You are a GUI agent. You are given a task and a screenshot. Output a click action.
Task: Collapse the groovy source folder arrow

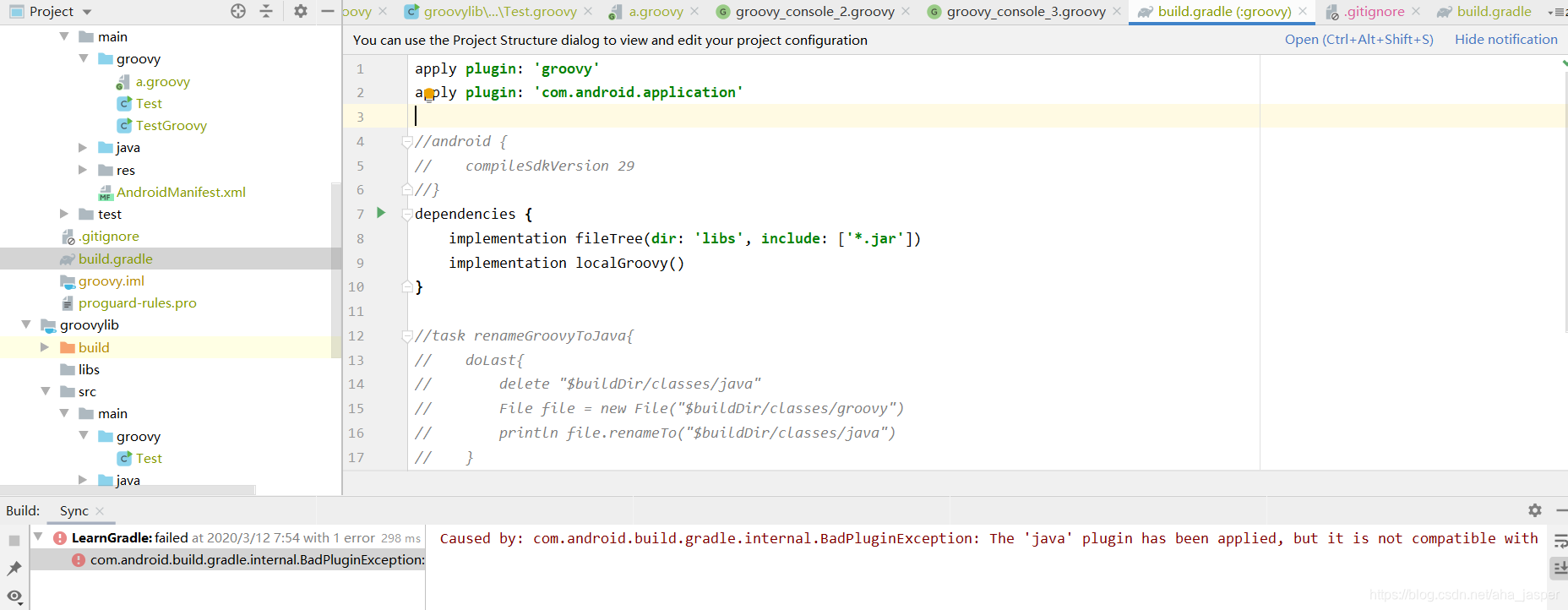83,58
